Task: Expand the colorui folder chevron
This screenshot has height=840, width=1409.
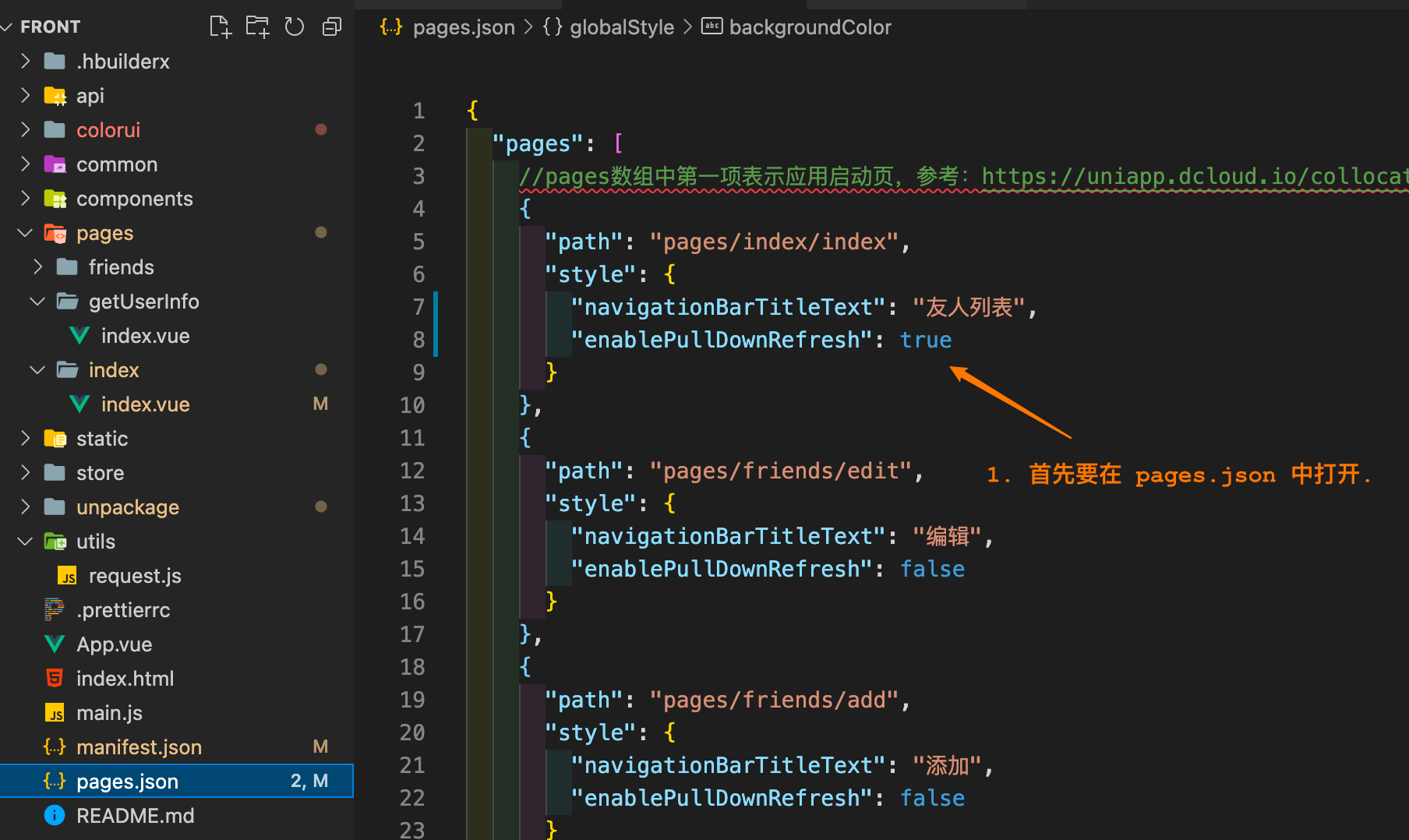Action: [x=26, y=129]
